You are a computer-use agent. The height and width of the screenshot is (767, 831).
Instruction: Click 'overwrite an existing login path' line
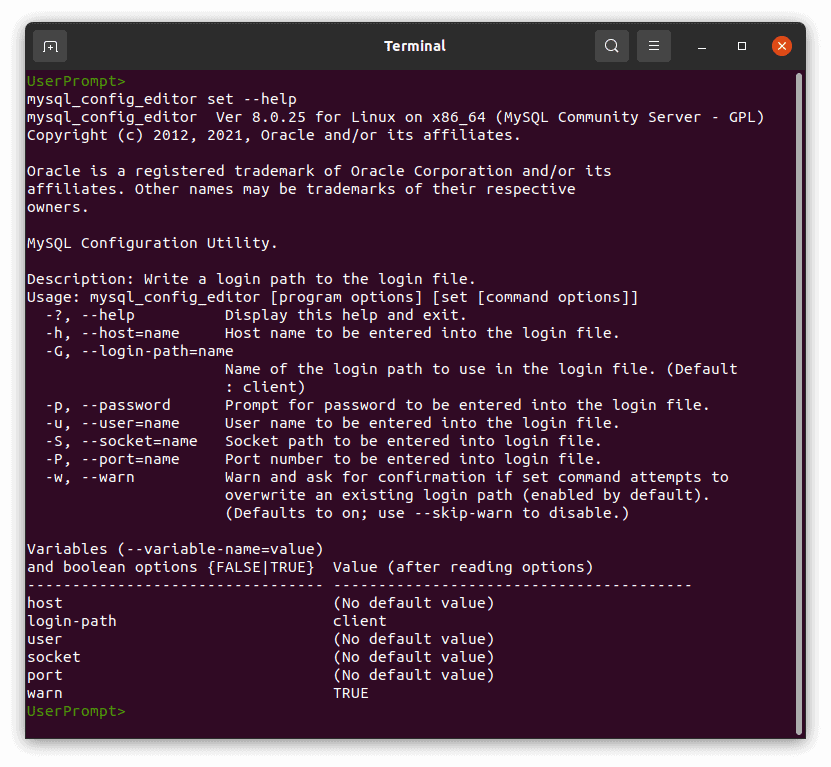(x=467, y=496)
